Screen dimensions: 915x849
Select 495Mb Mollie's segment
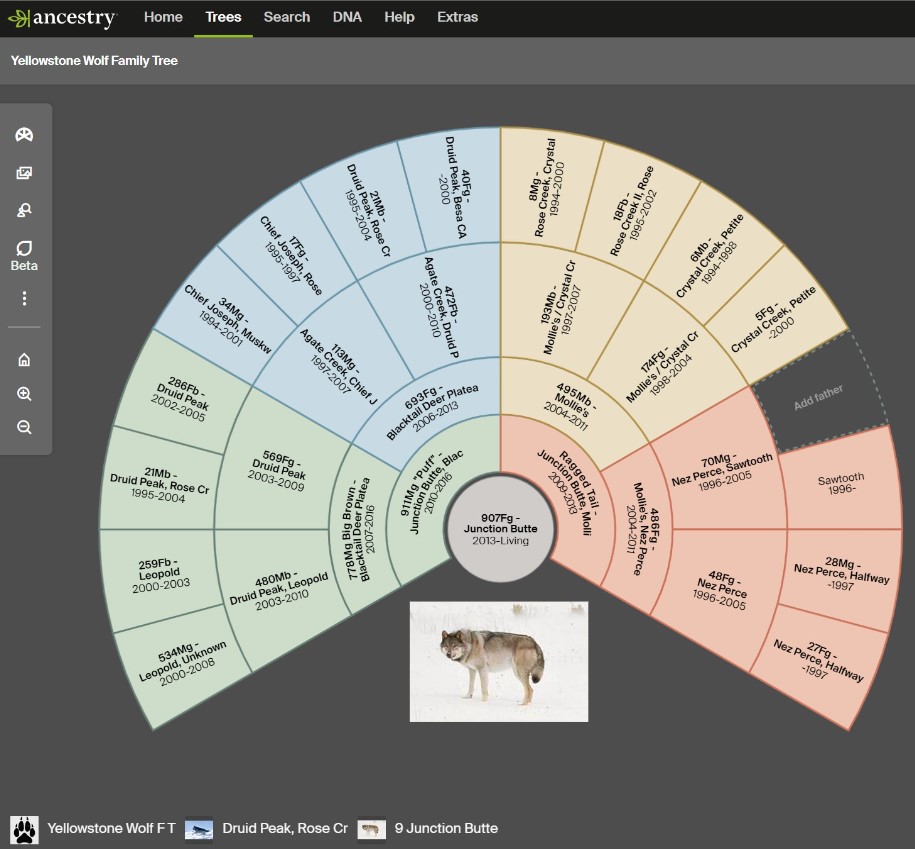[573, 406]
